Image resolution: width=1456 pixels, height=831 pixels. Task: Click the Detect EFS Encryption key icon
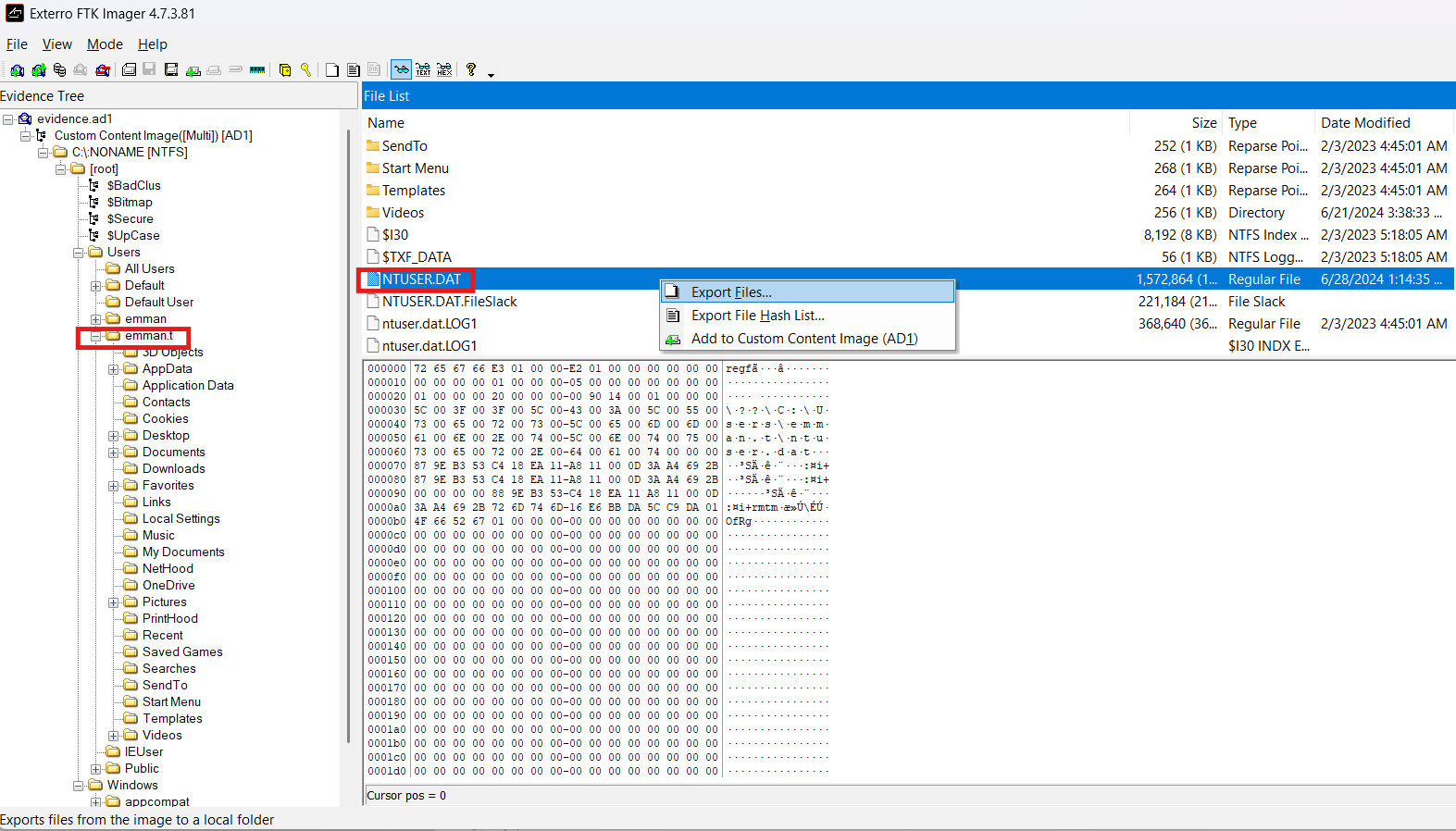pyautogui.click(x=305, y=69)
